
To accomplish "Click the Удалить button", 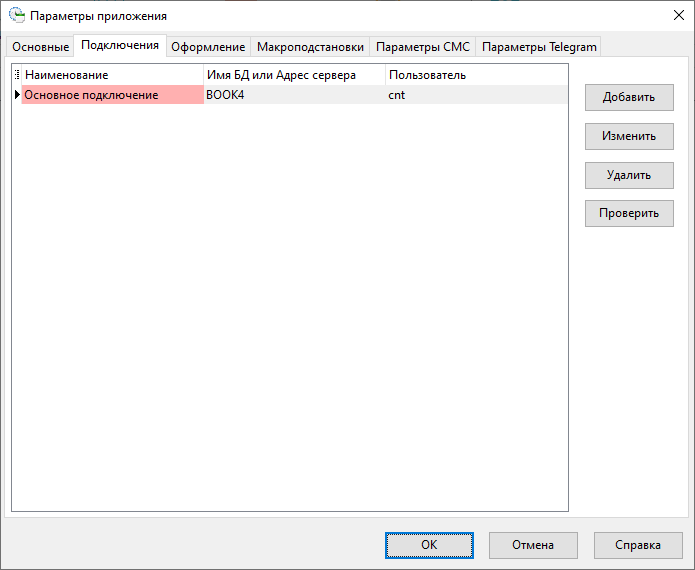I will (x=629, y=175).
